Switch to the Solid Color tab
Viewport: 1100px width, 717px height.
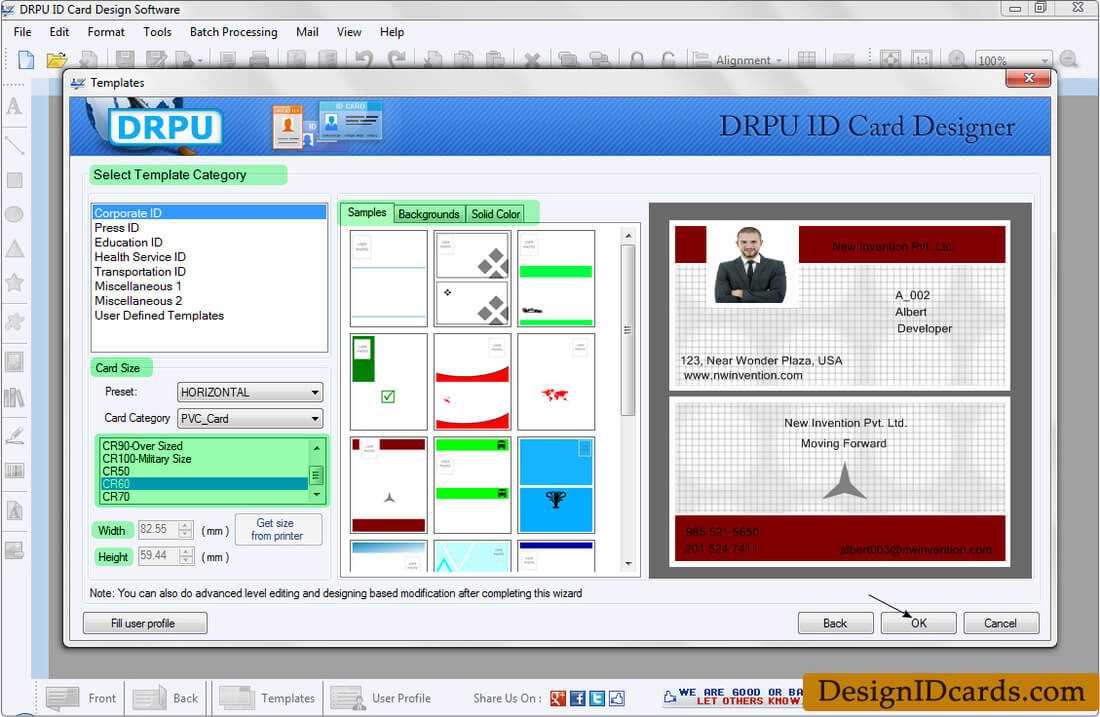[x=495, y=214]
